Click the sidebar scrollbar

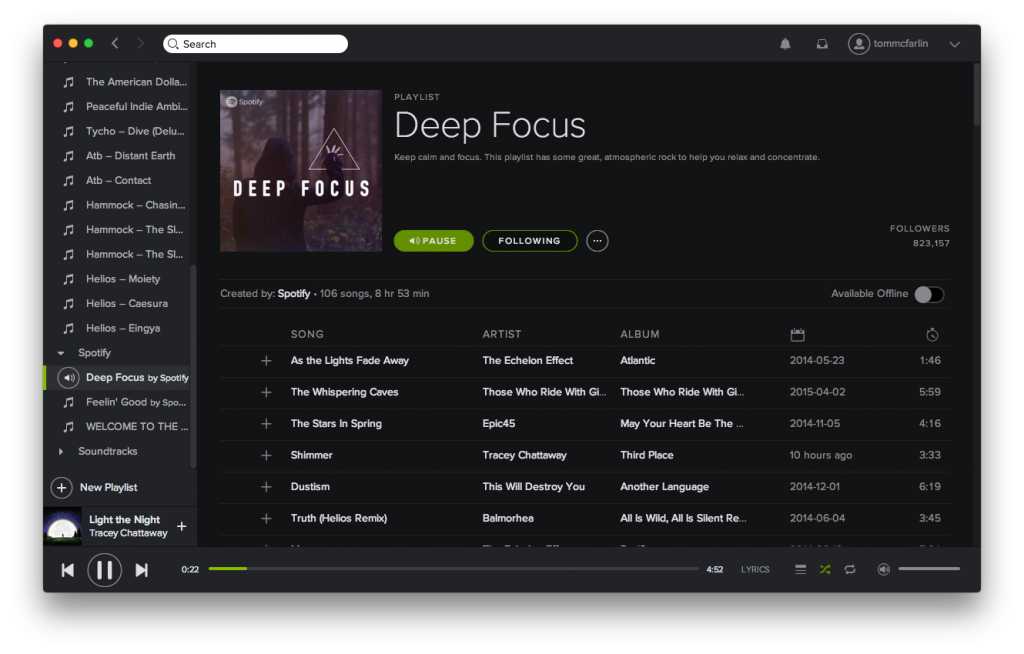[x=193, y=366]
